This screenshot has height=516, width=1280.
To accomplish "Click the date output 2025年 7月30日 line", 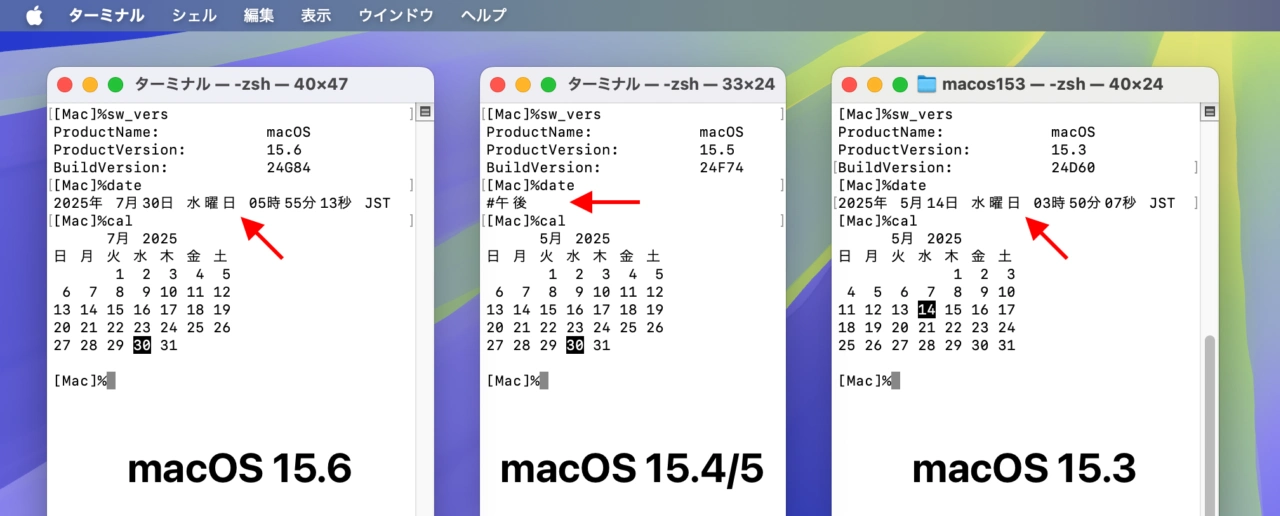I will click(x=221, y=203).
